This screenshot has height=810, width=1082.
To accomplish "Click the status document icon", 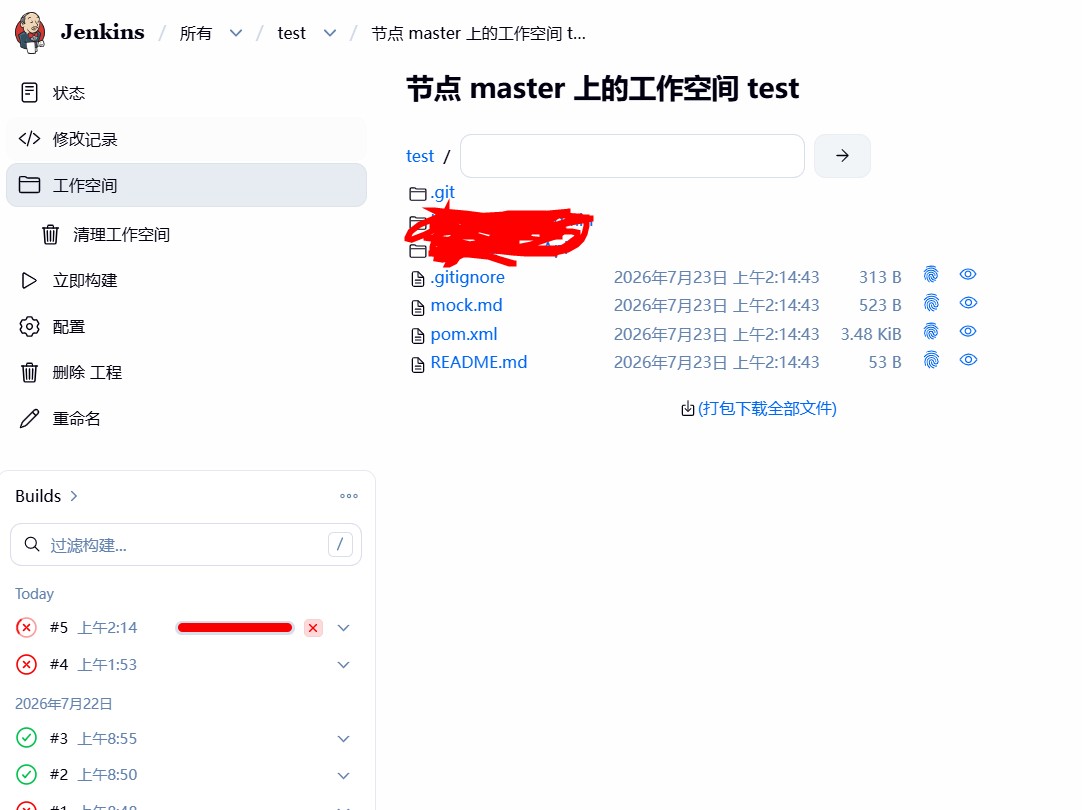I will click(x=29, y=92).
